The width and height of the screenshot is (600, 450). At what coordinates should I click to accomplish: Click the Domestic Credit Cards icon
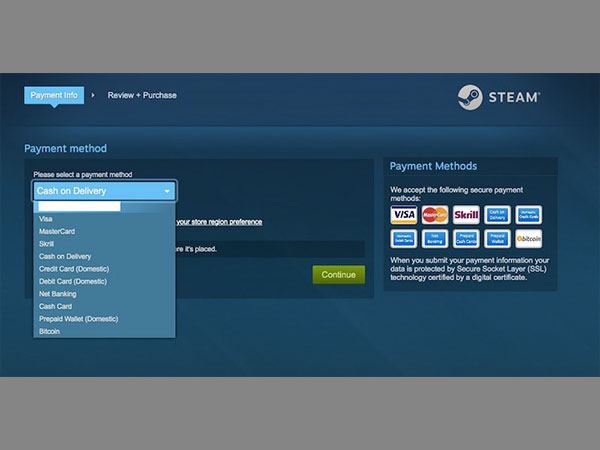tap(528, 215)
